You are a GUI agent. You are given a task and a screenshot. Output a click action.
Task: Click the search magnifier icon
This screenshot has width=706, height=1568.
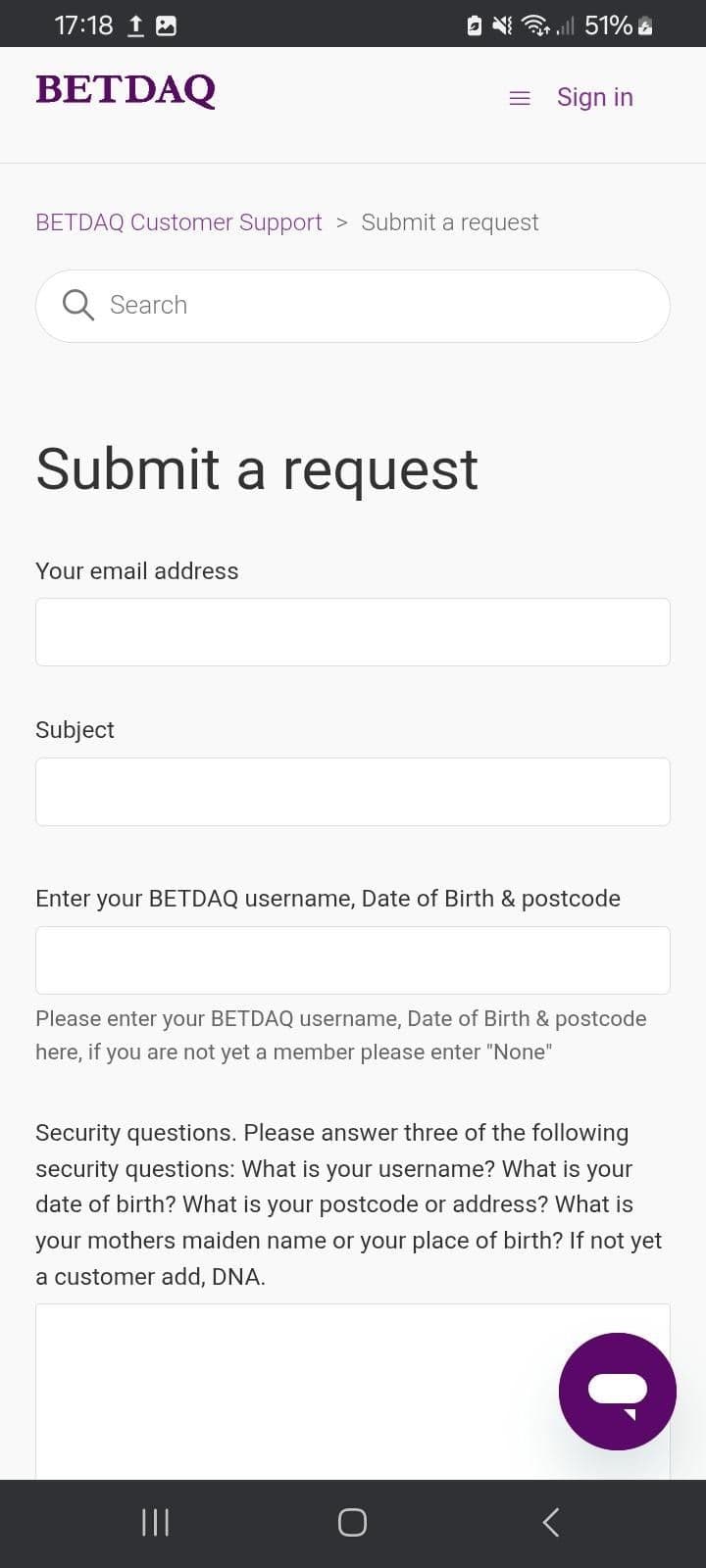tap(77, 305)
